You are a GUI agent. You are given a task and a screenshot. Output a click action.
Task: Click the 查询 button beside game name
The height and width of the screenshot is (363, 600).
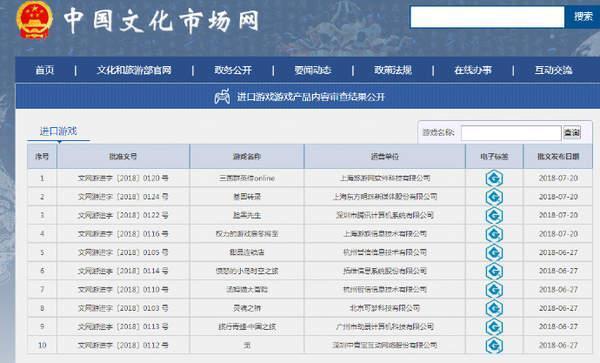(572, 133)
